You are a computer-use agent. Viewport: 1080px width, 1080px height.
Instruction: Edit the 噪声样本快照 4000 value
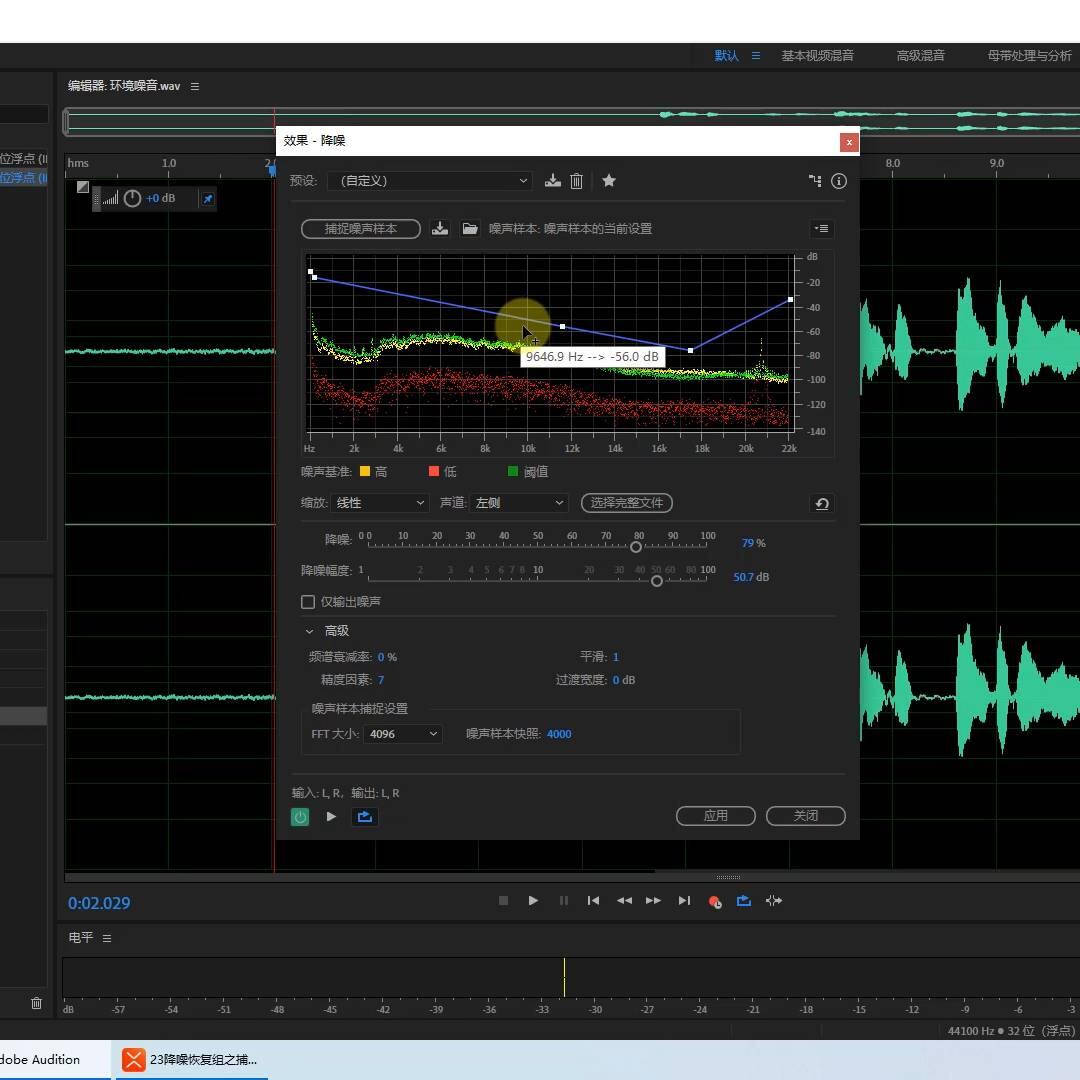(559, 734)
